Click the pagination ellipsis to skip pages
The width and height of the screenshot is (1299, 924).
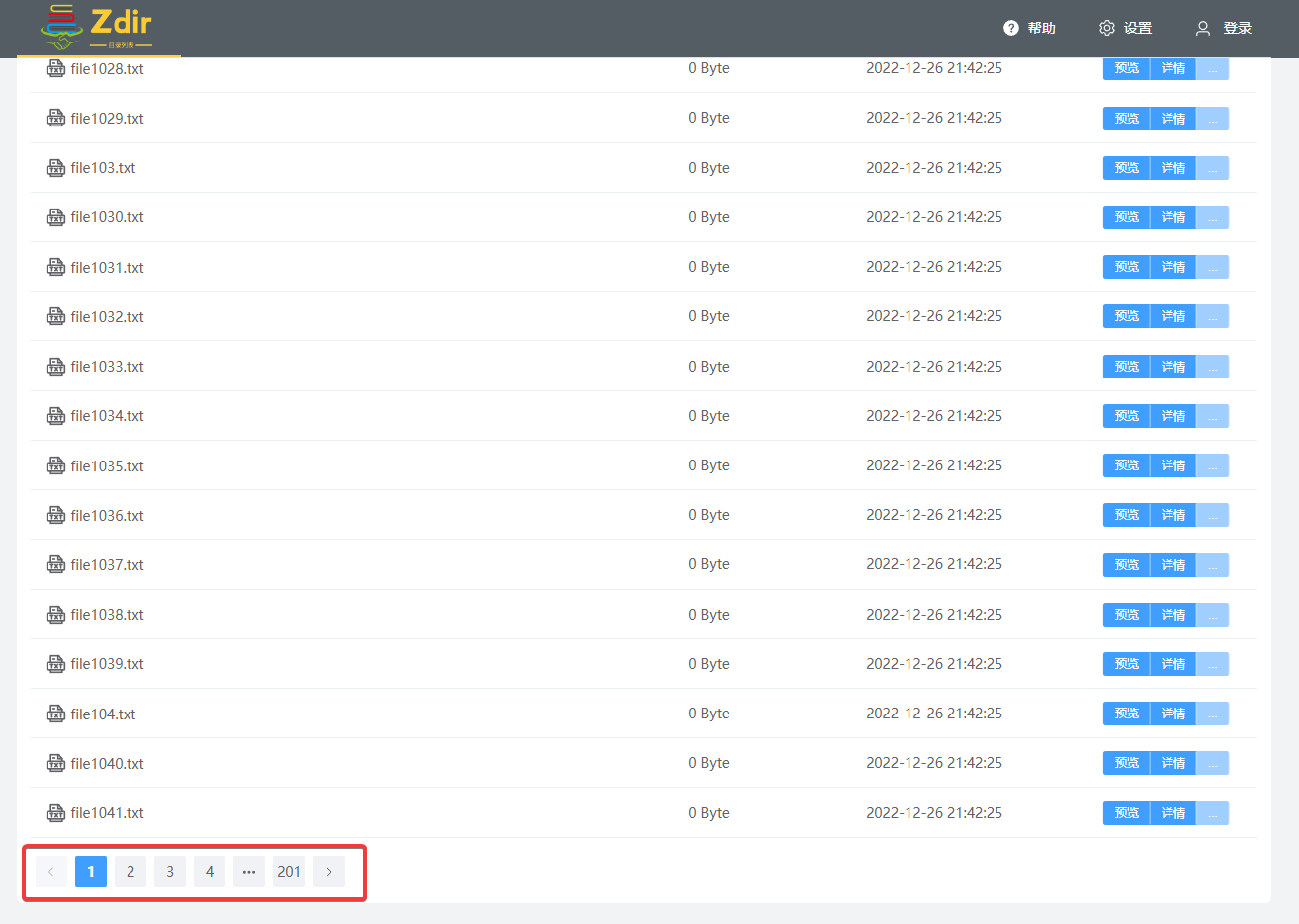[249, 872]
